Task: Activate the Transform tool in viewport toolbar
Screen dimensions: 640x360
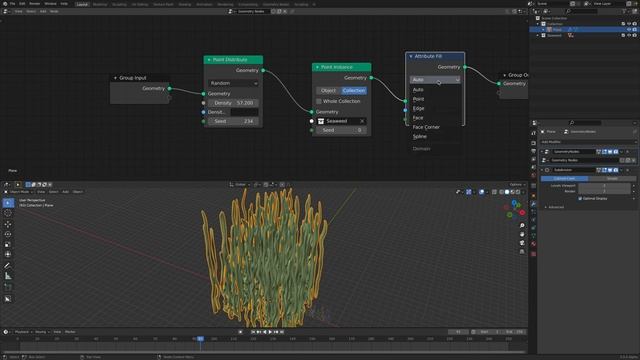Action: [x=8, y=255]
